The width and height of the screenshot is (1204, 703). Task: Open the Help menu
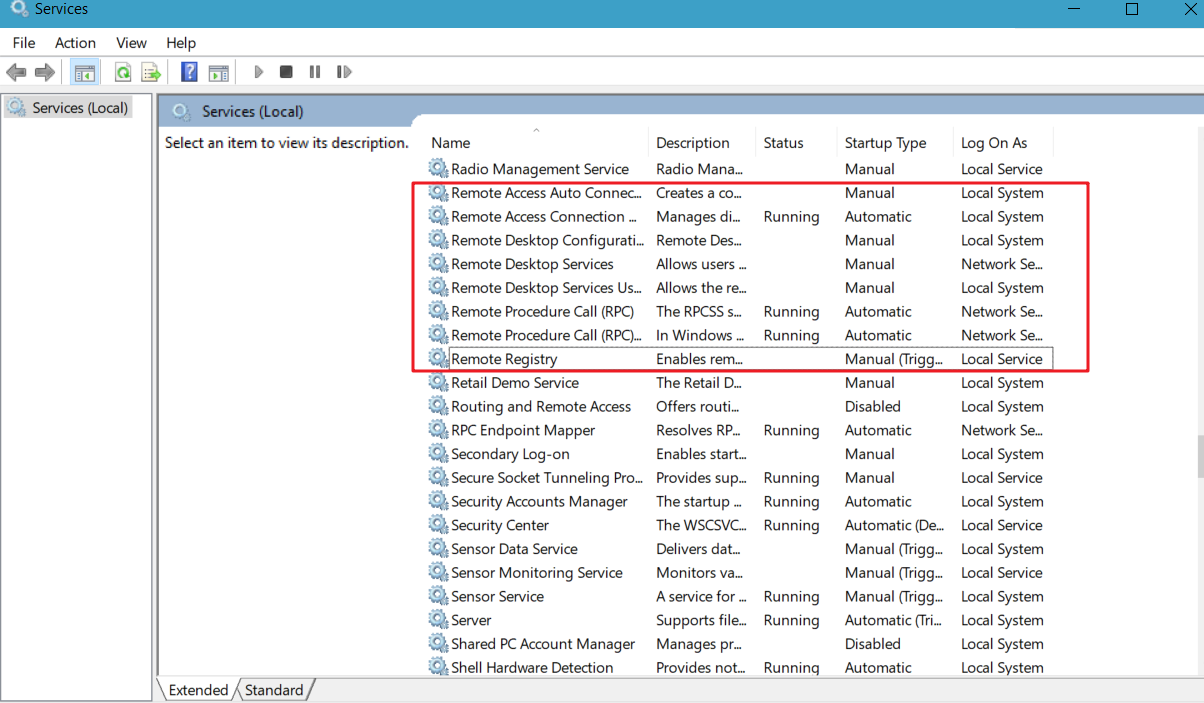point(181,43)
